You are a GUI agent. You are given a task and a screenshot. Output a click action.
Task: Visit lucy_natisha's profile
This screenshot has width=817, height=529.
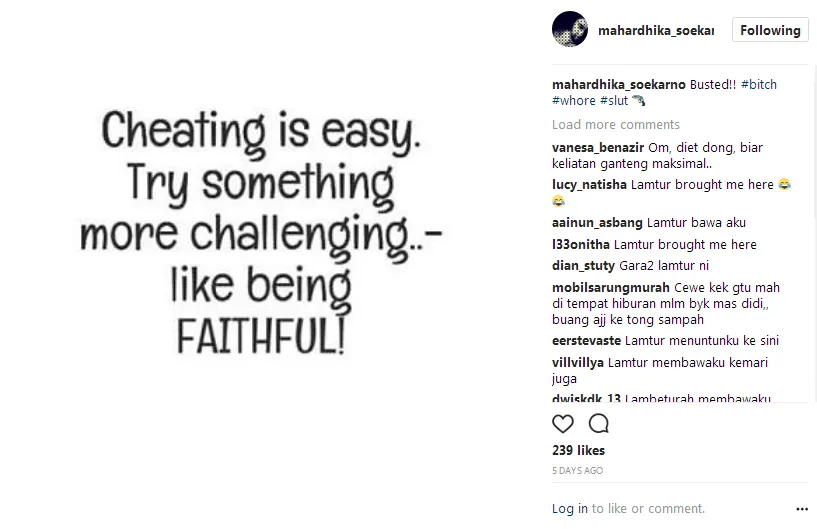click(x=590, y=185)
